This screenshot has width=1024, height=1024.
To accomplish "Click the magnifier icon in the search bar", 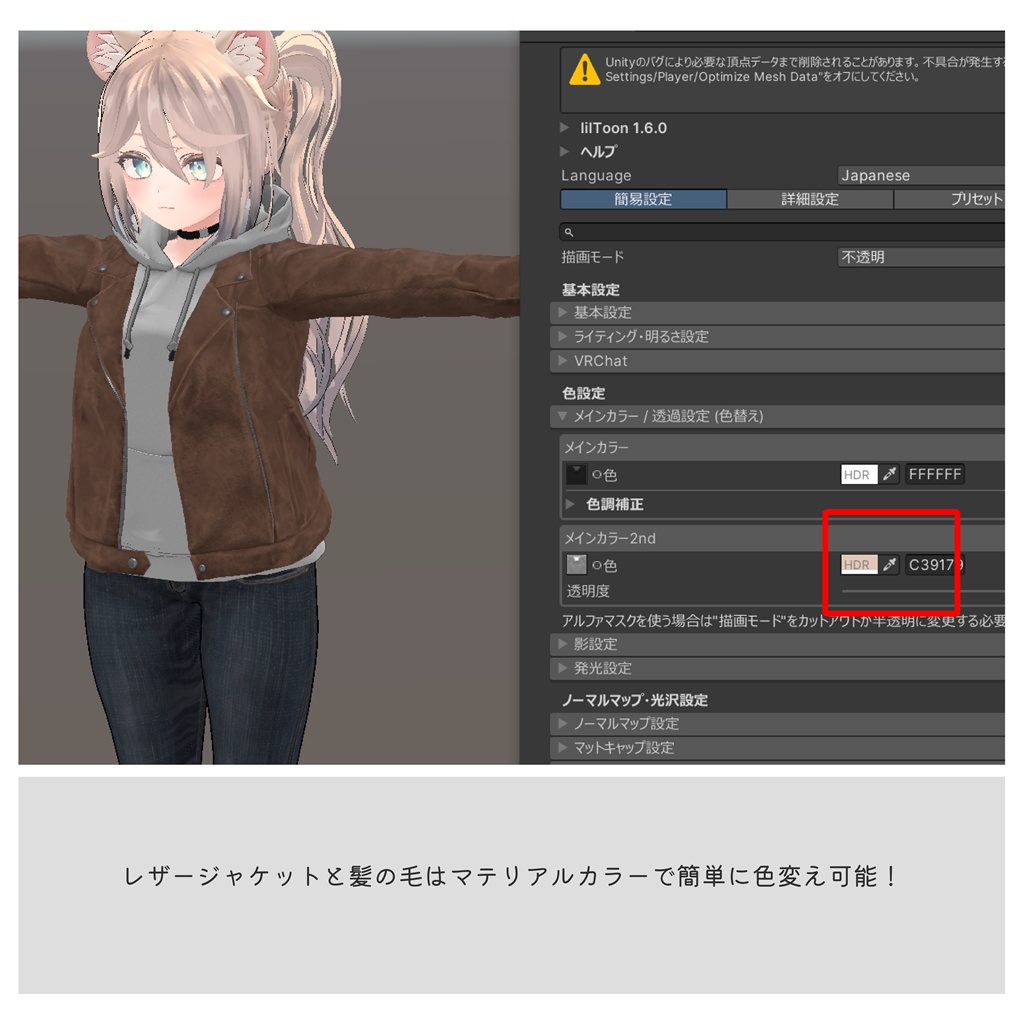I will (x=567, y=230).
